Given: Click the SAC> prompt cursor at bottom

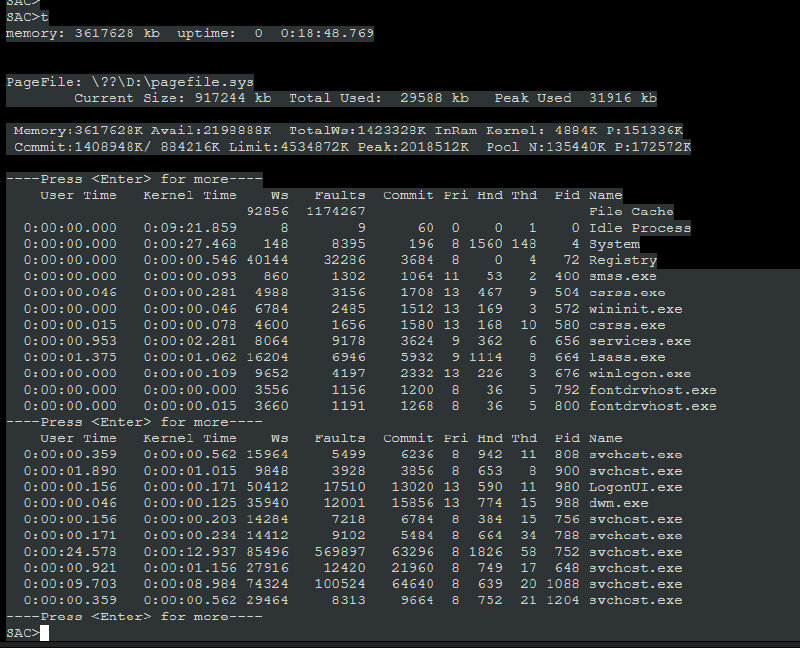Looking at the screenshot, I should click(x=45, y=633).
